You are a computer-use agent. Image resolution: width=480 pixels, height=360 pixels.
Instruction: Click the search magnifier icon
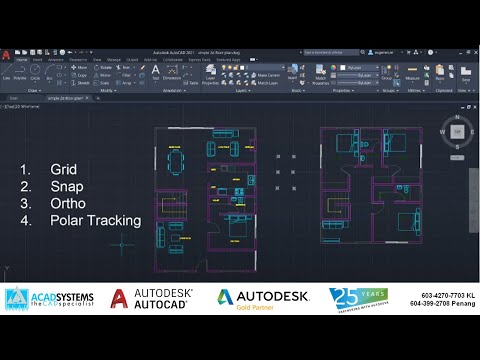[x=363, y=52]
